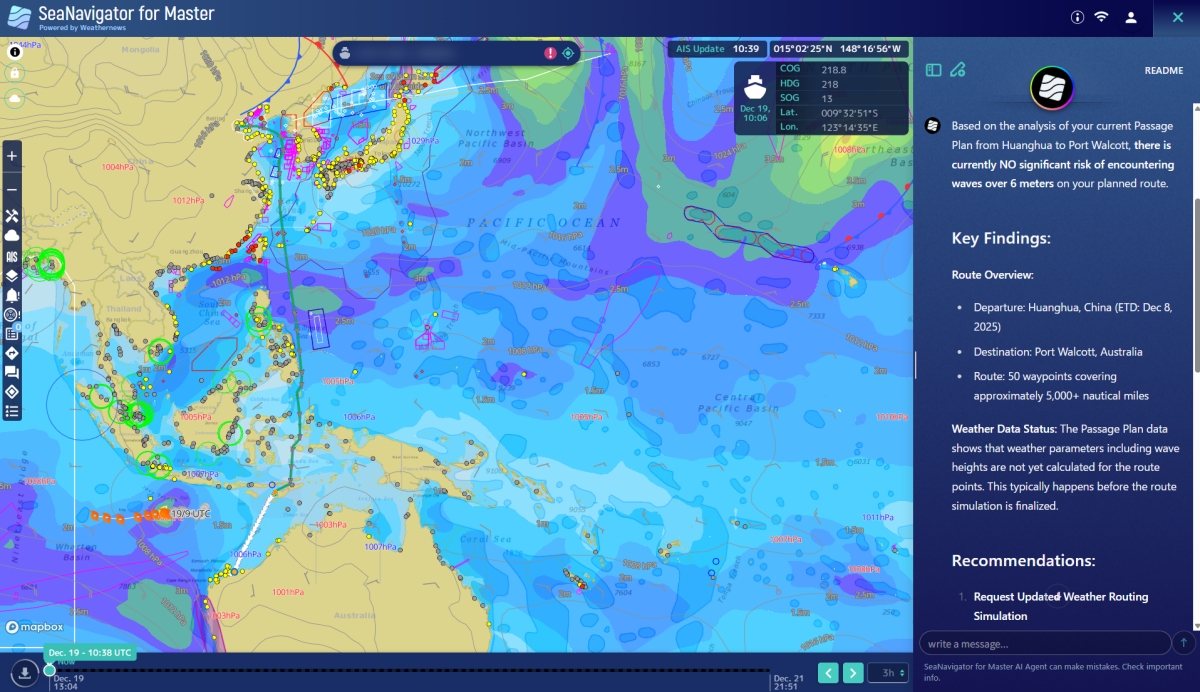Toggle the circular cloud weather overlay button
This screenshot has height=692, width=1200.
(15, 98)
